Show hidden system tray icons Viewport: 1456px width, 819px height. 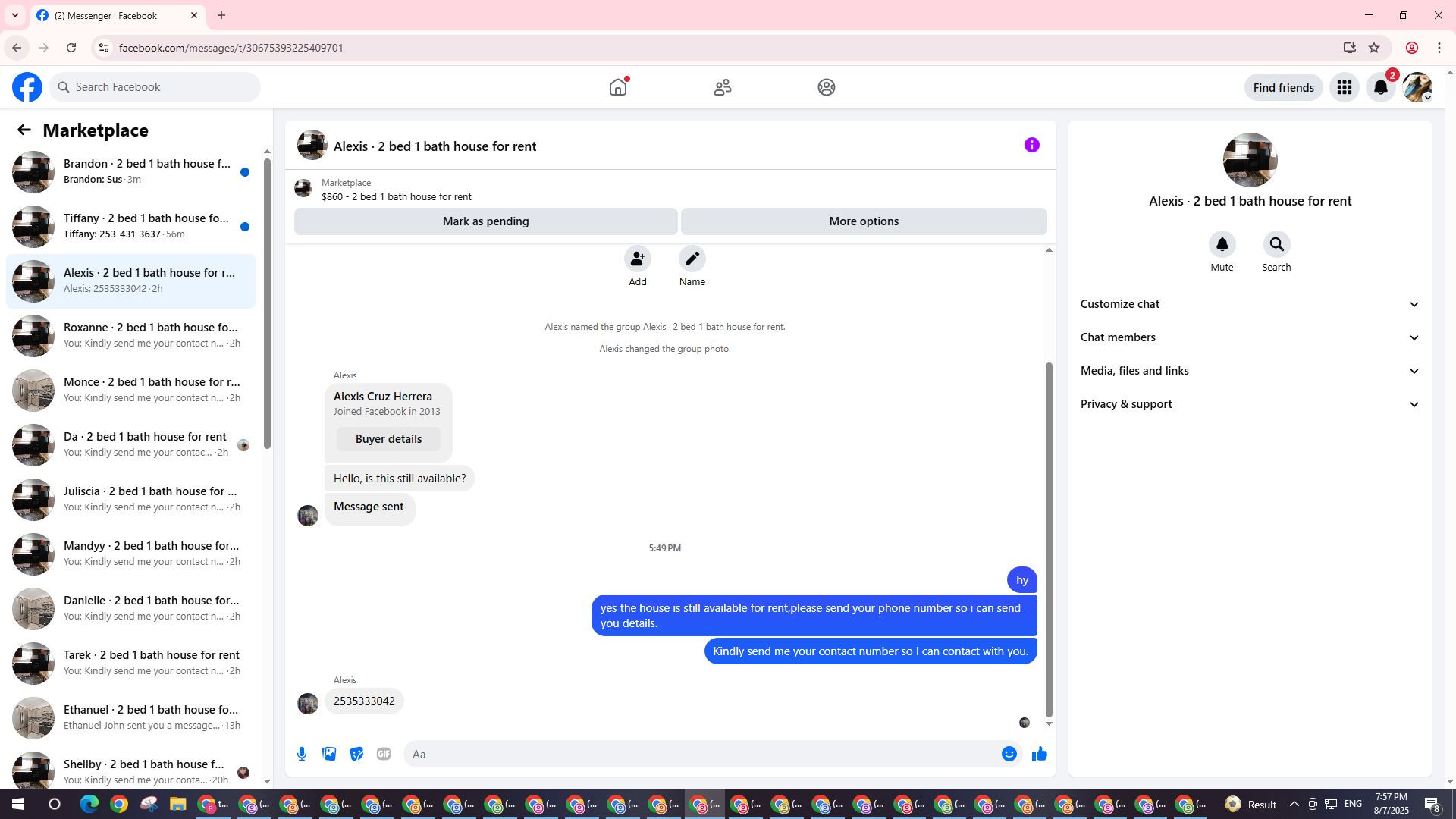click(1294, 804)
